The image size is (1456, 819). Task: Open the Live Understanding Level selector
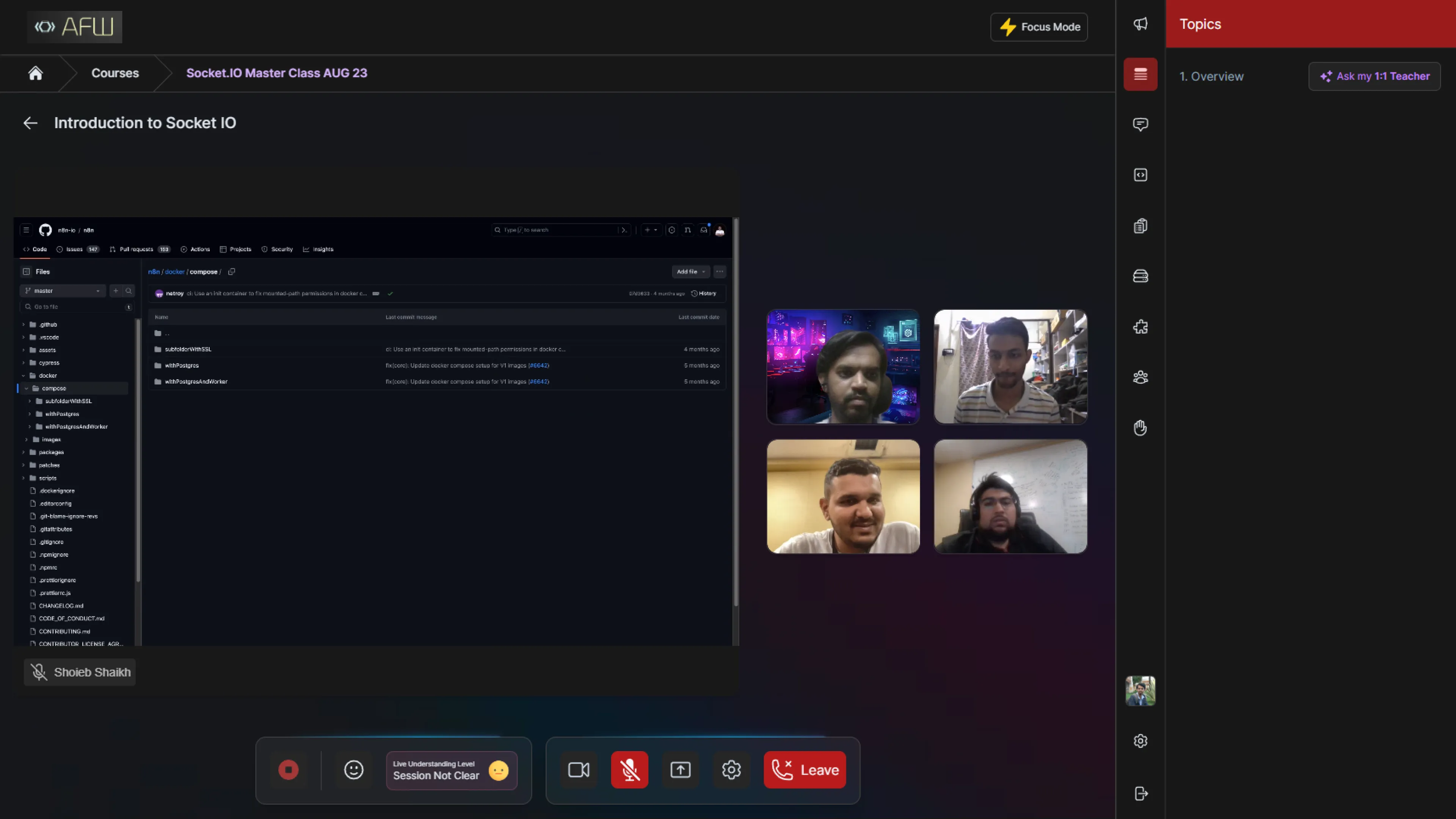click(x=451, y=770)
